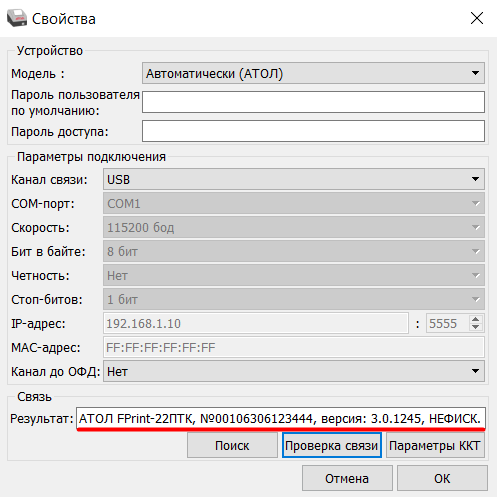Viewport: 497px width, 497px height.
Task: Open the Канал до ОФД dropdown
Action: click(x=294, y=371)
